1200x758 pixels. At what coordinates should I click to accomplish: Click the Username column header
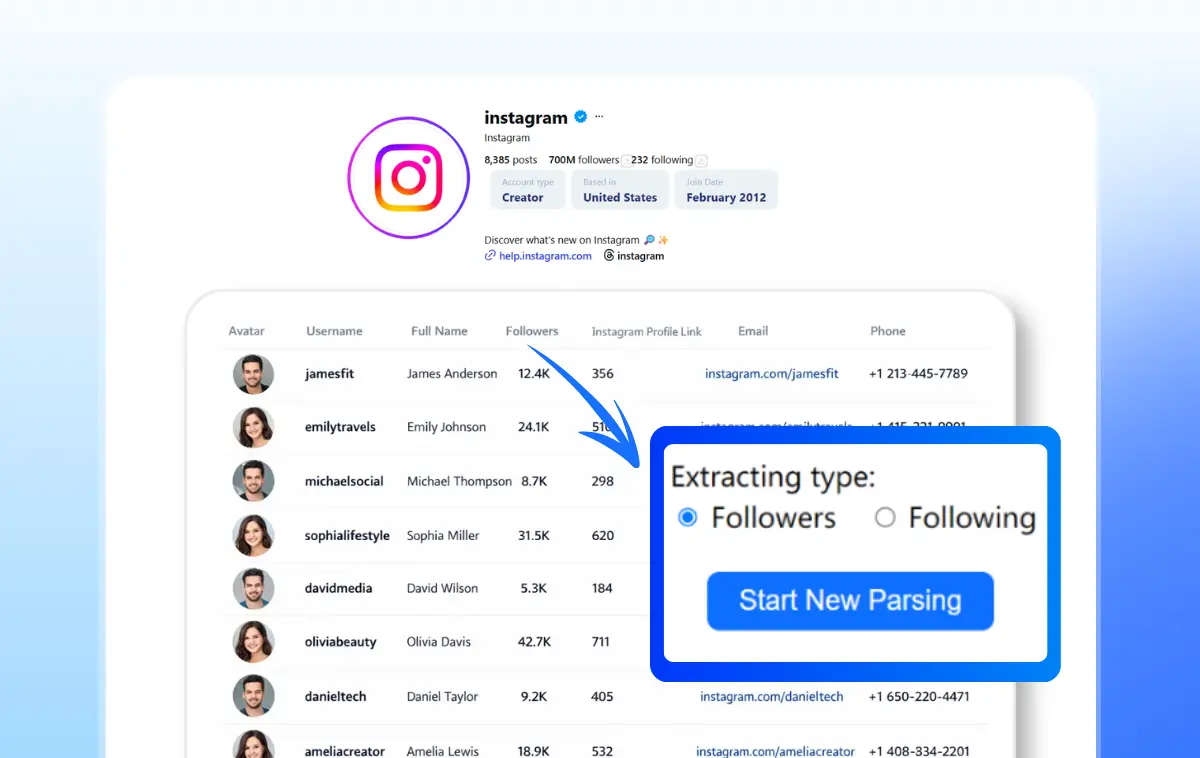point(334,331)
